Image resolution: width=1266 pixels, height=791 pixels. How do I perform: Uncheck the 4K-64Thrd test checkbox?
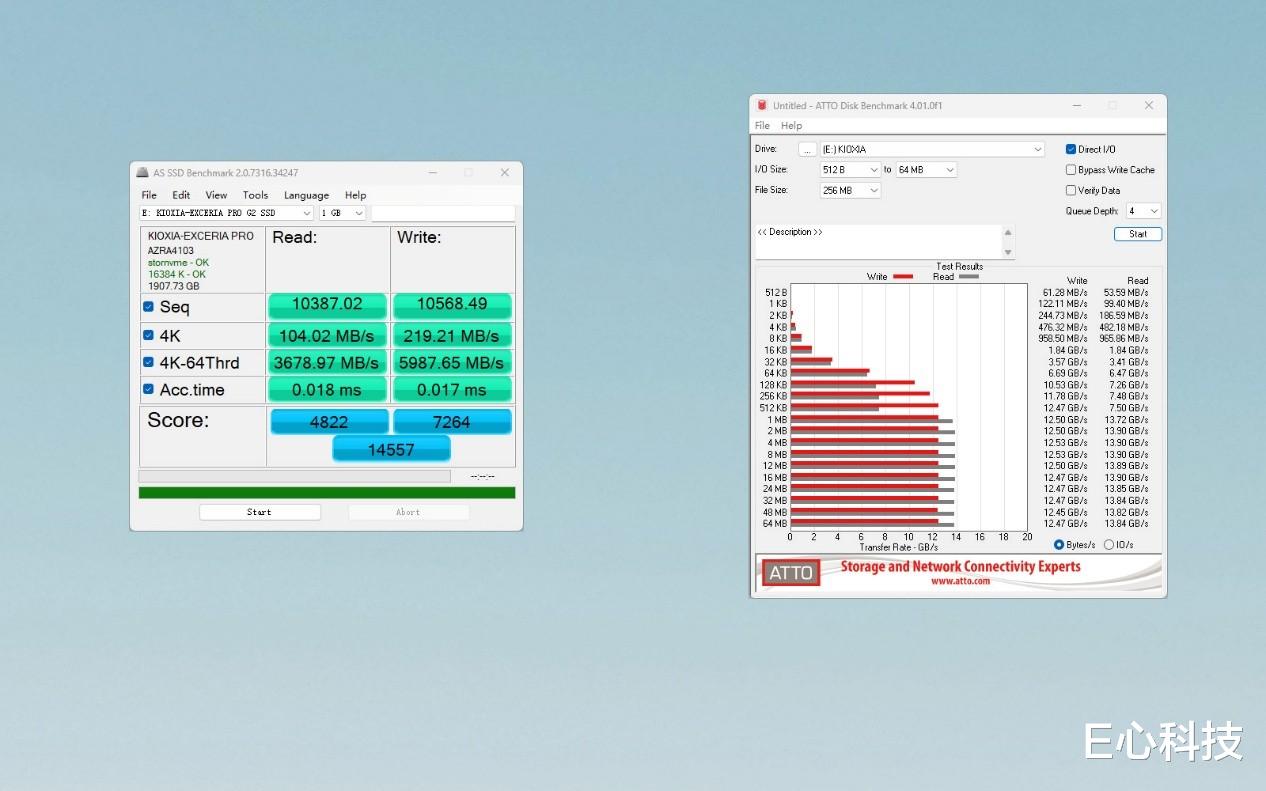[x=149, y=362]
